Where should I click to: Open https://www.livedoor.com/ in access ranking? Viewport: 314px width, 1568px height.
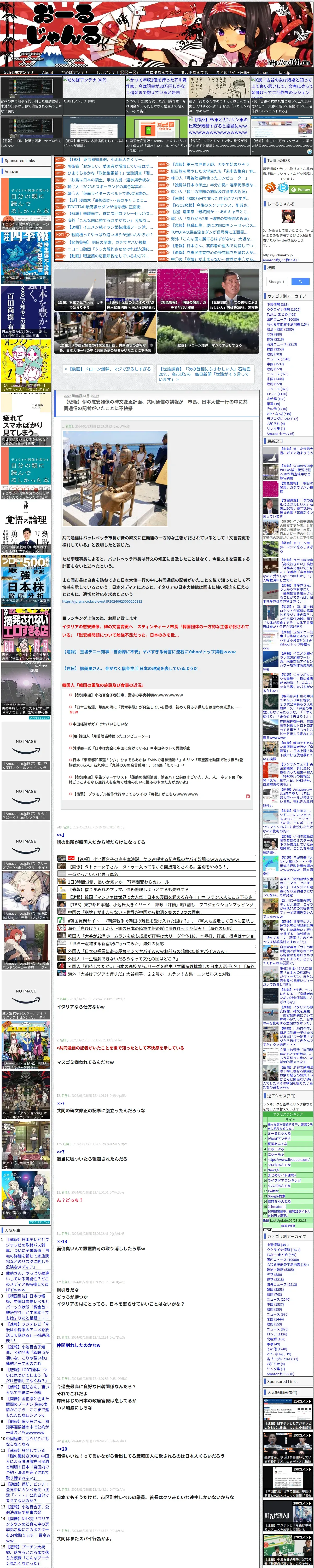click(288, 1159)
